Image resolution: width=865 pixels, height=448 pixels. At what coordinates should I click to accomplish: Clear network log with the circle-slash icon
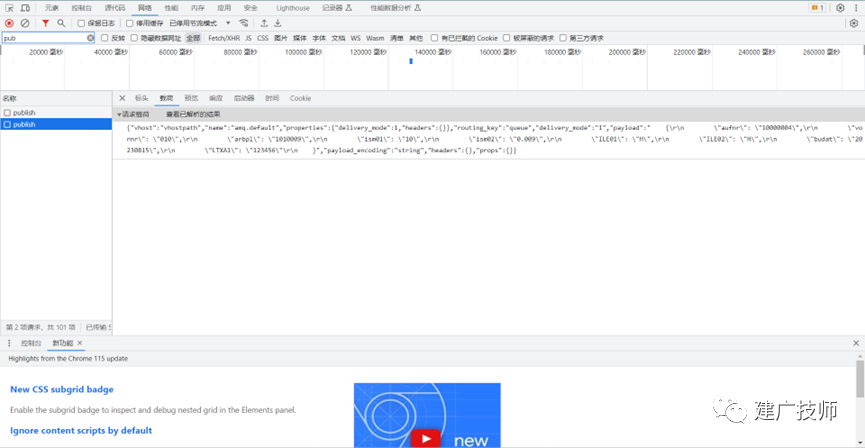click(25, 23)
